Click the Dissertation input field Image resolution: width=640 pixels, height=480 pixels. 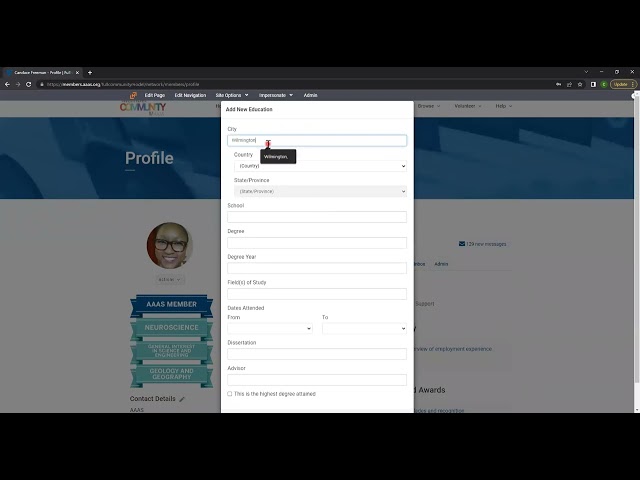coord(317,354)
